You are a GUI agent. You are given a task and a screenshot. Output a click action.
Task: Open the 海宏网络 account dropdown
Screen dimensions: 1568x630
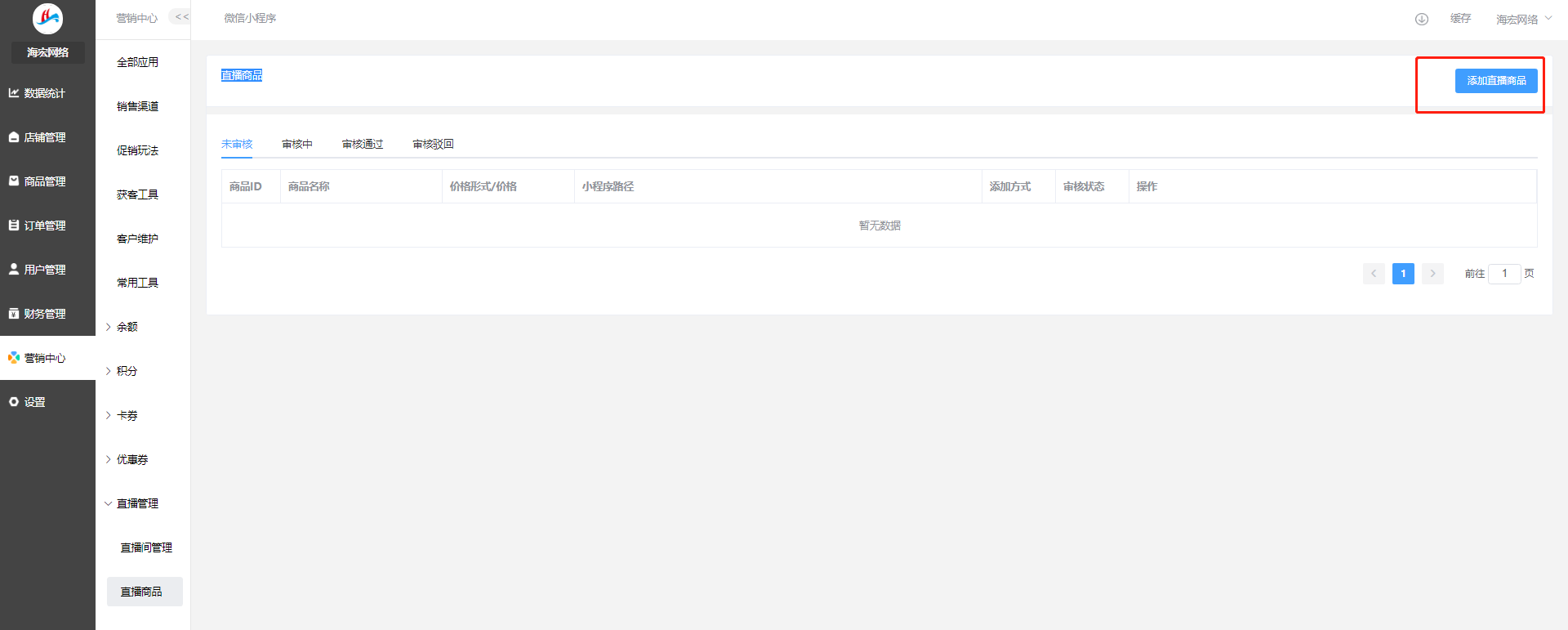(1524, 19)
